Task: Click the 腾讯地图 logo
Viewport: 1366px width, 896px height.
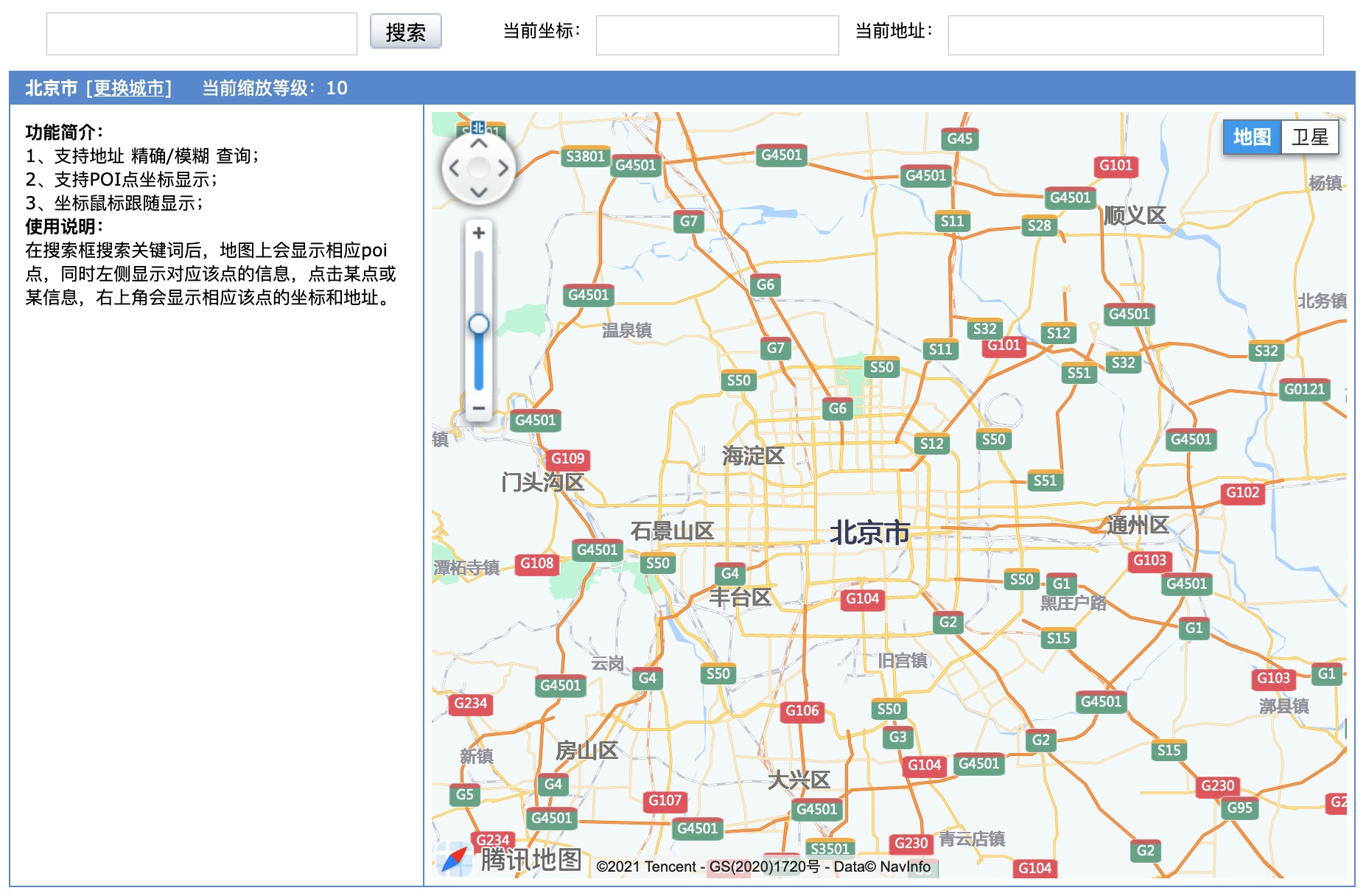Action: (x=509, y=859)
